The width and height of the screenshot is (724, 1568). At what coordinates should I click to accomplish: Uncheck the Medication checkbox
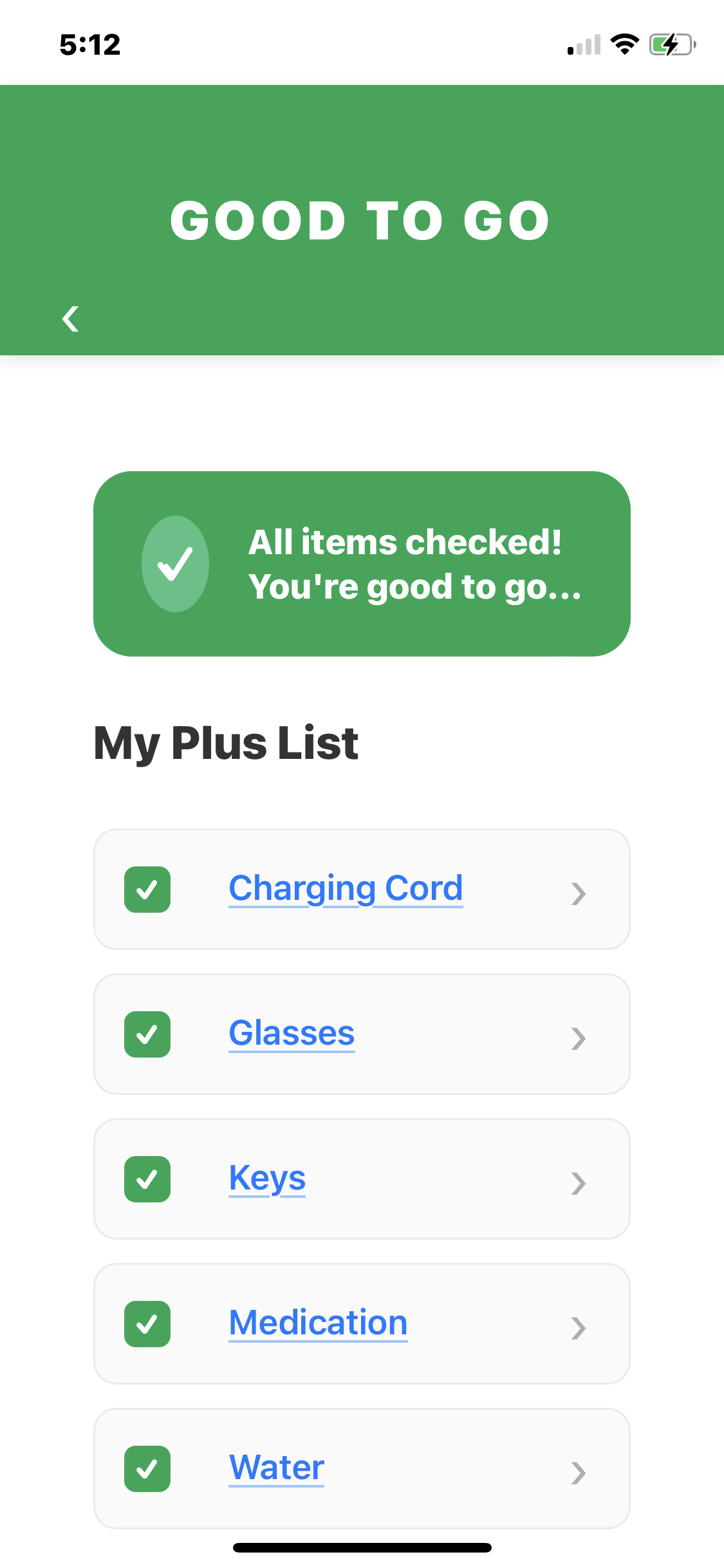tap(147, 1323)
